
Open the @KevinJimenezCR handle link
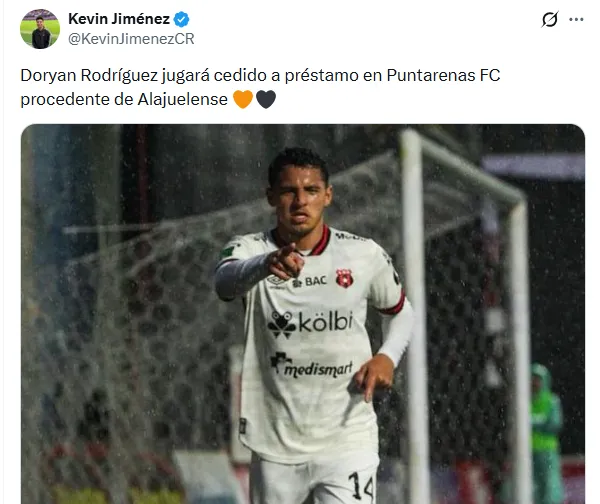[131, 39]
